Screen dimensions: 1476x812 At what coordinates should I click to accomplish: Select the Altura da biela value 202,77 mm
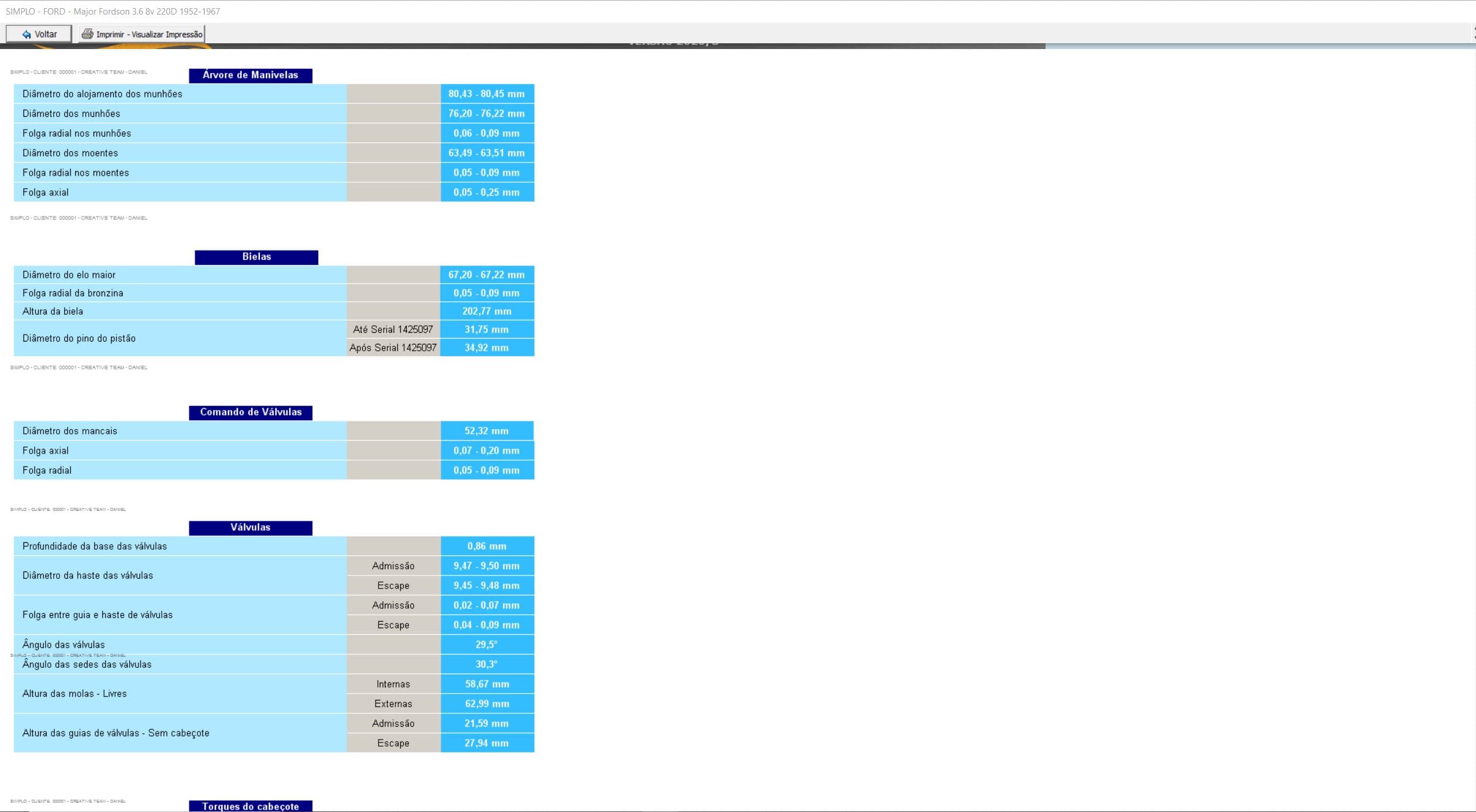coord(487,311)
